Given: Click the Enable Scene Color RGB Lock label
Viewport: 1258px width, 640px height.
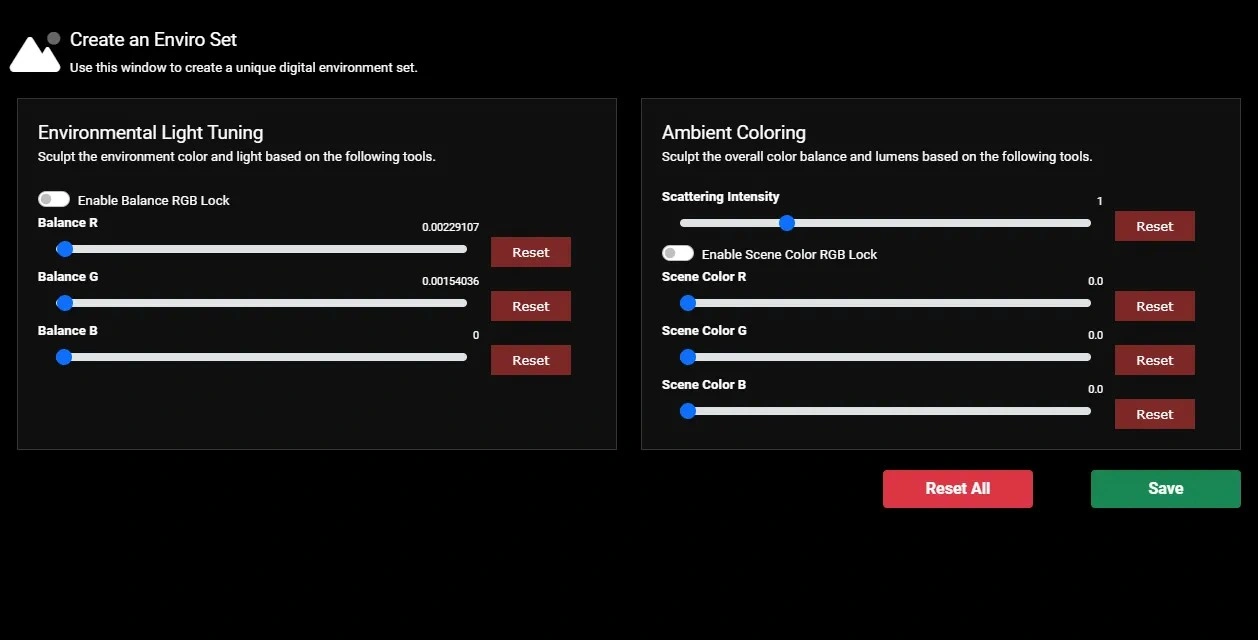Looking at the screenshot, I should coord(790,254).
